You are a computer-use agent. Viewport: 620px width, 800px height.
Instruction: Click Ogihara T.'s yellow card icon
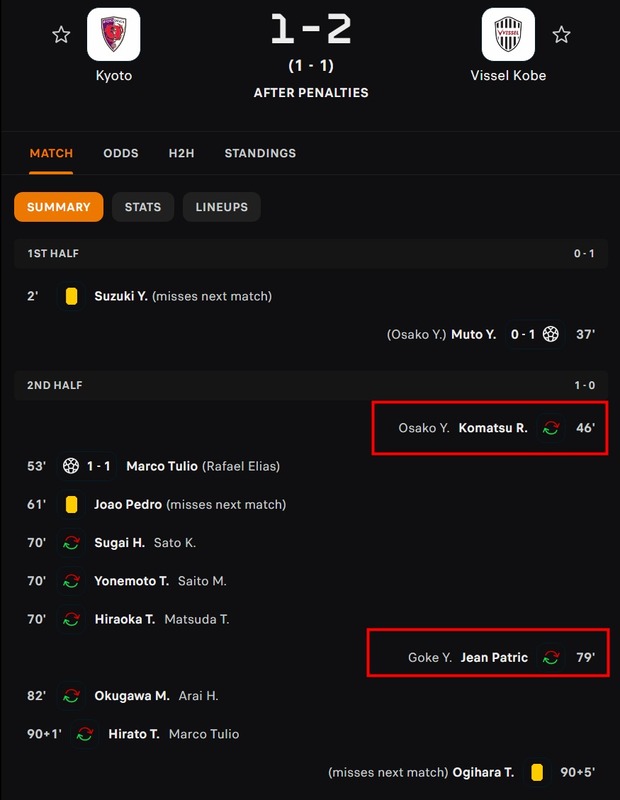537,772
